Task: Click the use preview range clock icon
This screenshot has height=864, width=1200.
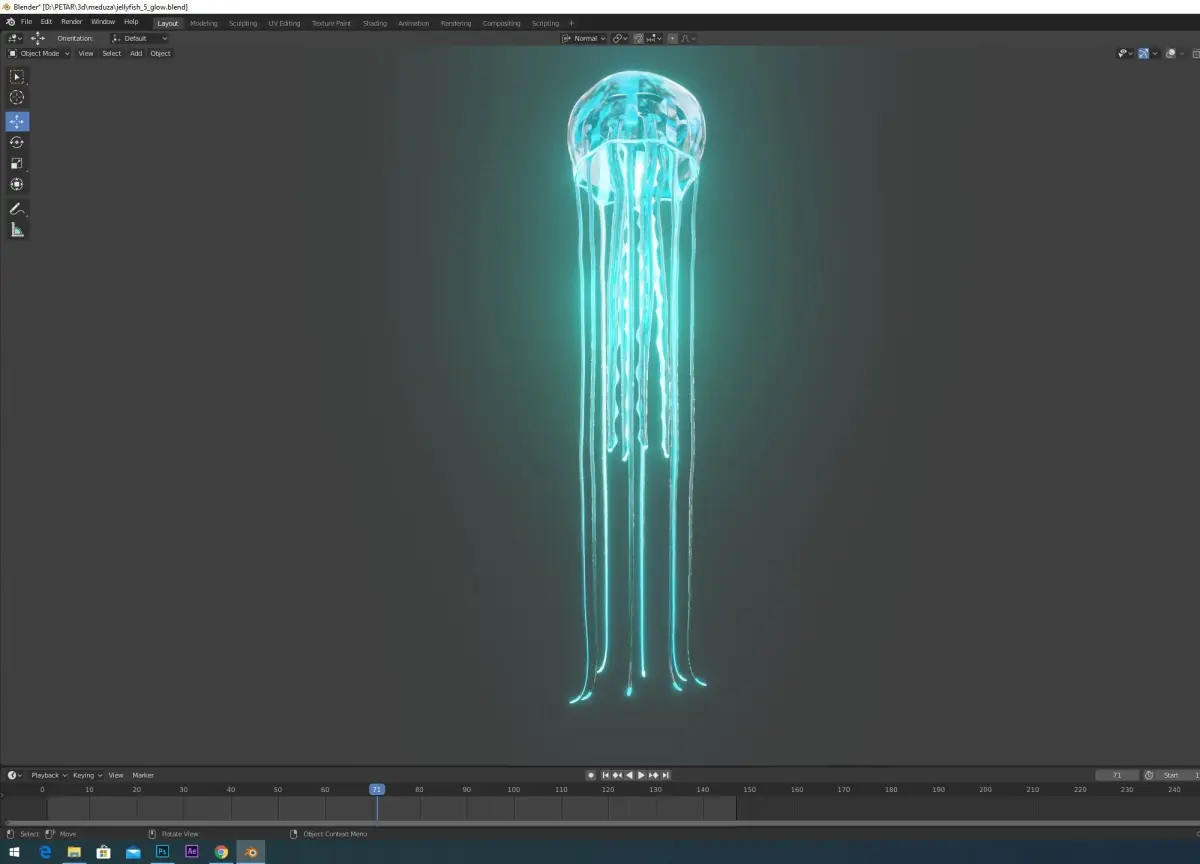Action: click(1149, 775)
